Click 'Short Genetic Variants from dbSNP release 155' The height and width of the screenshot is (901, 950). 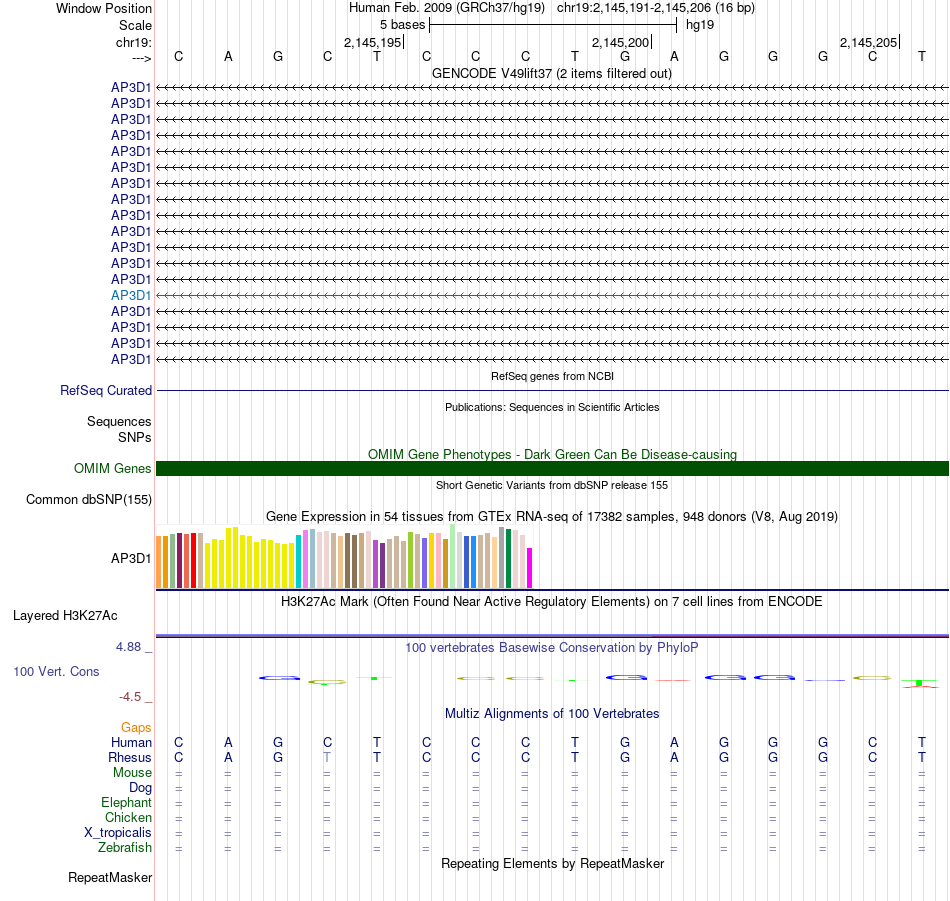[552, 485]
